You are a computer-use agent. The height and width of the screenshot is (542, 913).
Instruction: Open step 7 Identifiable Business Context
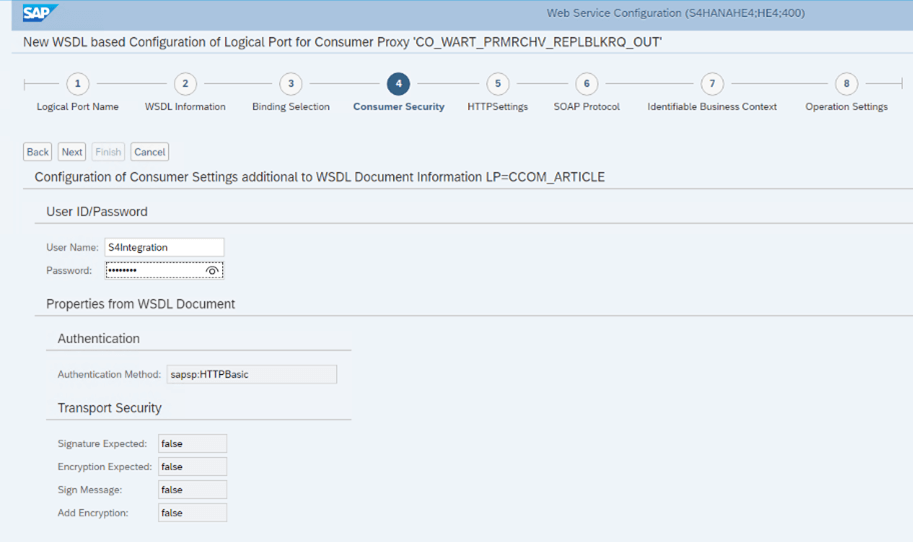tap(712, 84)
